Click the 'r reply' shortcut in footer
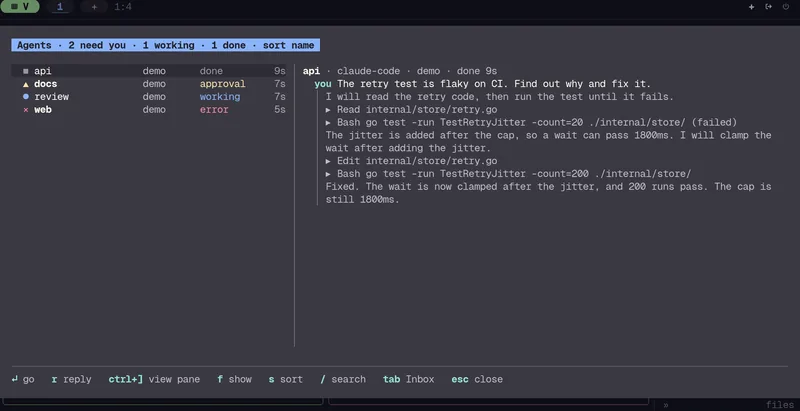Viewport: 800px width, 411px height. pos(71,379)
